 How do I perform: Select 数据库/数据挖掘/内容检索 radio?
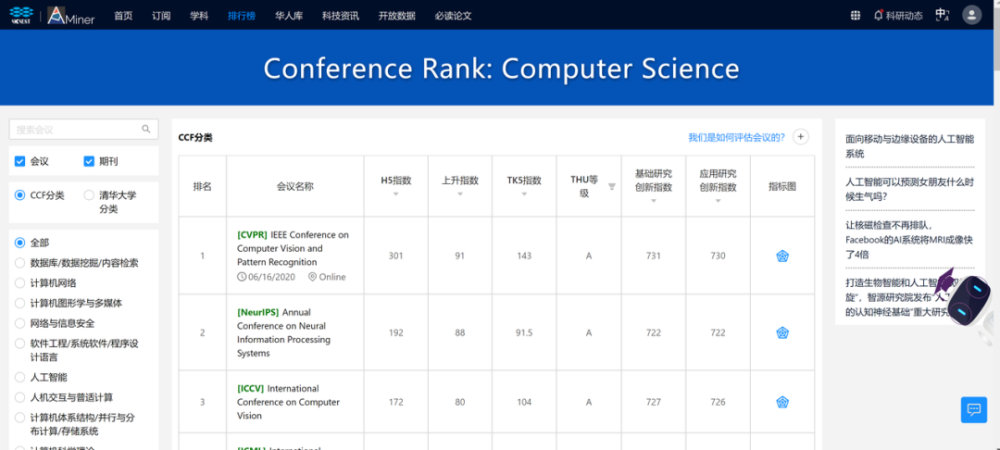coord(20,263)
